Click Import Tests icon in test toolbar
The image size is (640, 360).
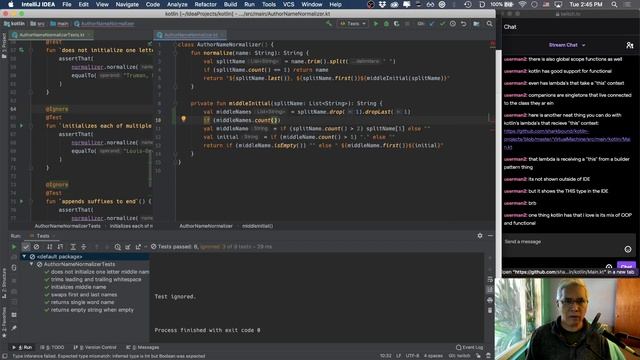pyautogui.click(x=128, y=247)
